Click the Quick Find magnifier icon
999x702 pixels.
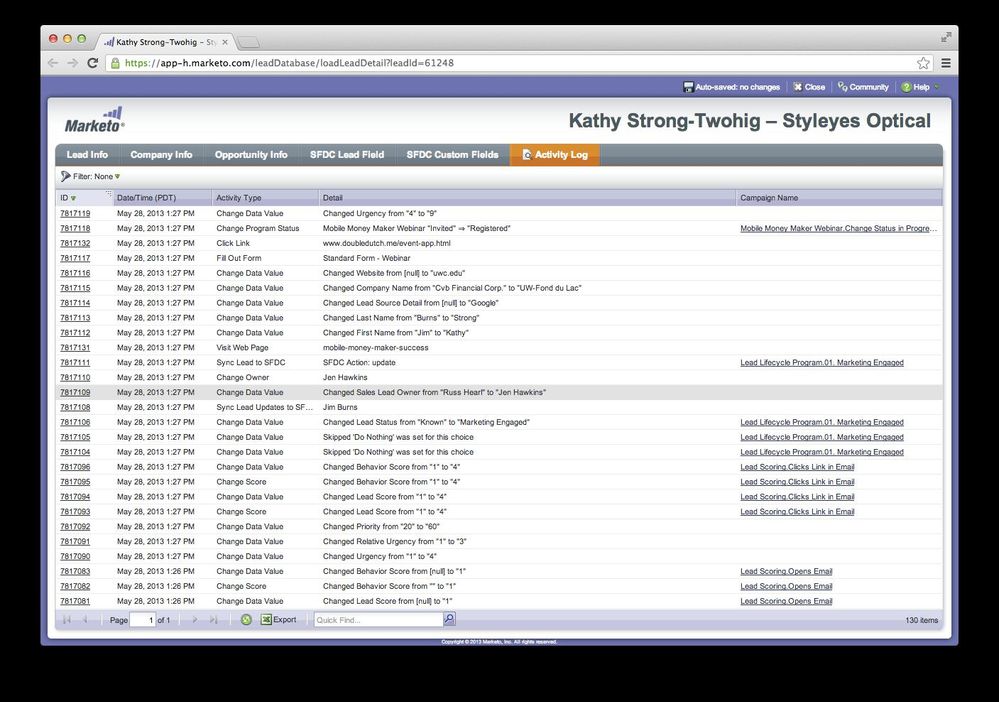tap(449, 619)
